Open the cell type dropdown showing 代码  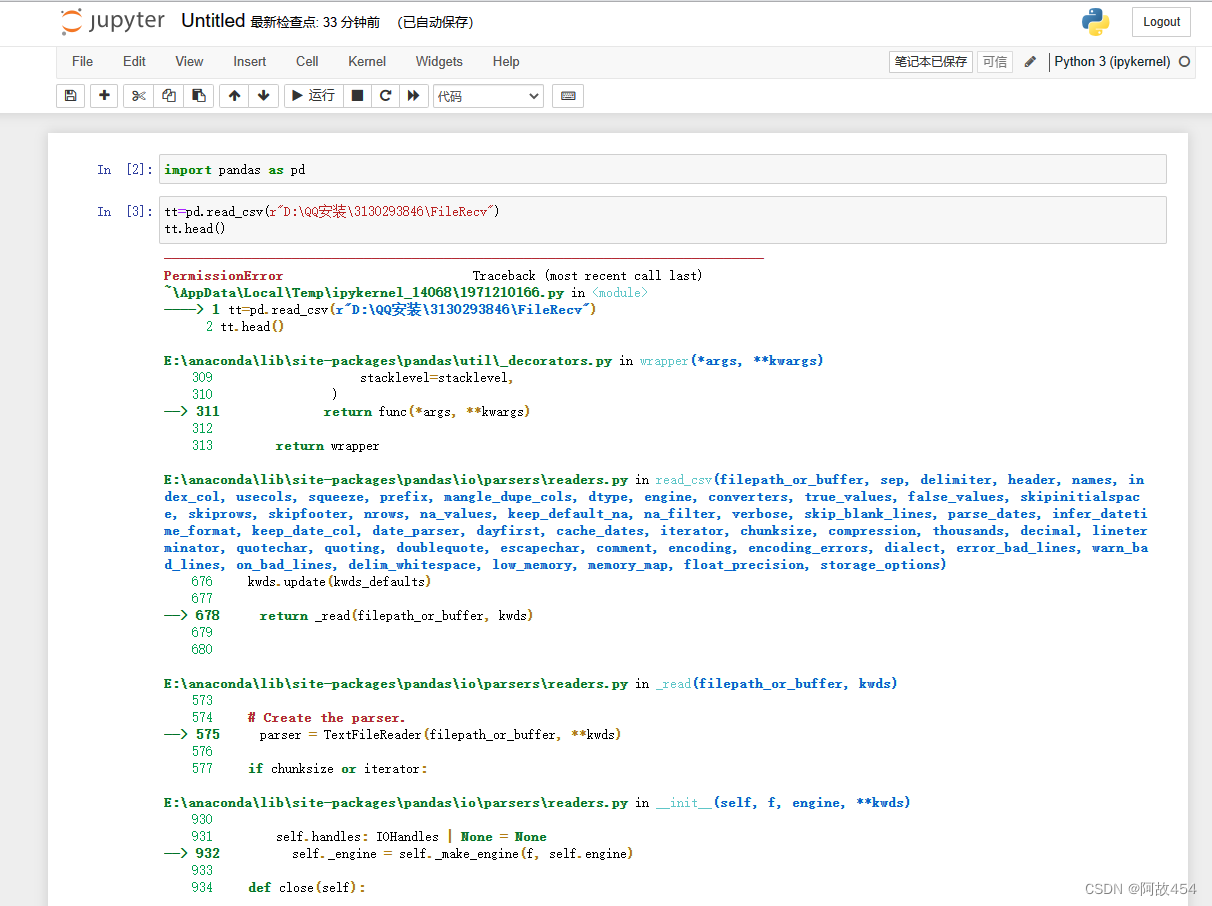point(488,95)
